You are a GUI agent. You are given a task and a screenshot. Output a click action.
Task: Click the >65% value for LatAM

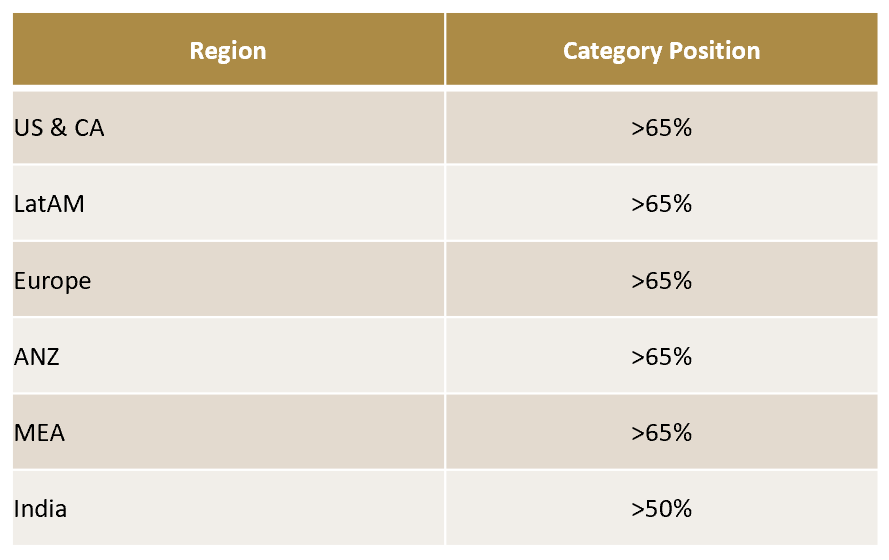tap(661, 204)
